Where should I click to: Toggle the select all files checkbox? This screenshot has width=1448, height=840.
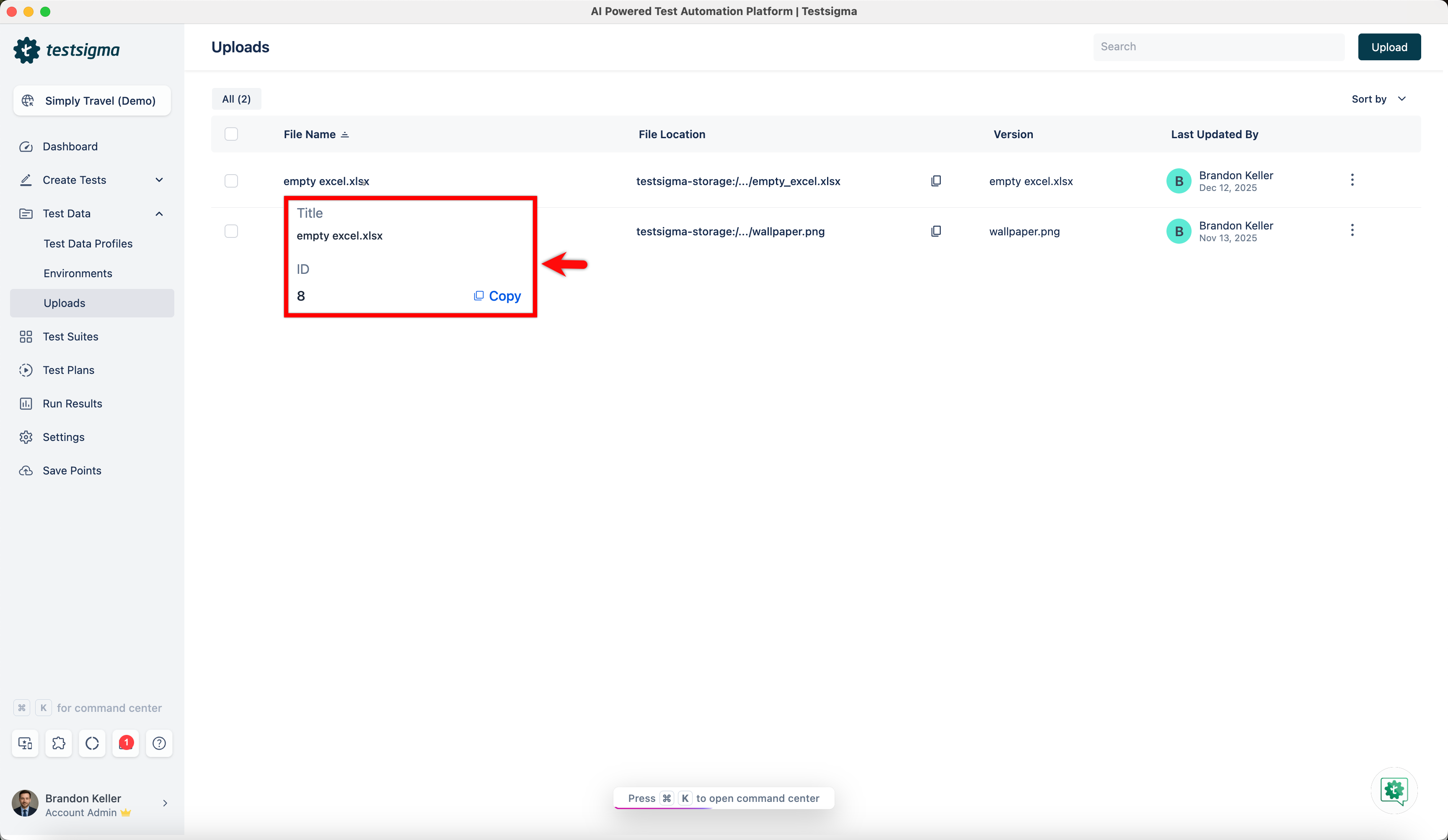pyautogui.click(x=231, y=134)
